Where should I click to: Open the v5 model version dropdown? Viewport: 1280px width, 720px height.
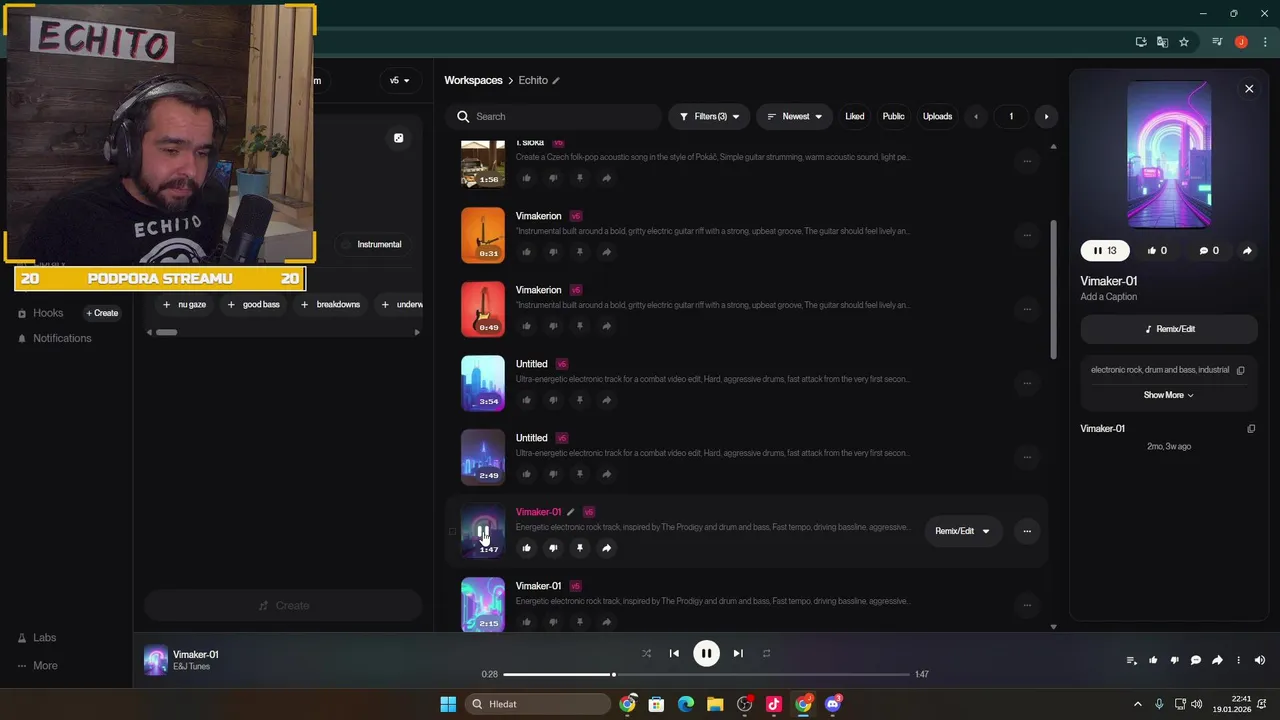400,80
